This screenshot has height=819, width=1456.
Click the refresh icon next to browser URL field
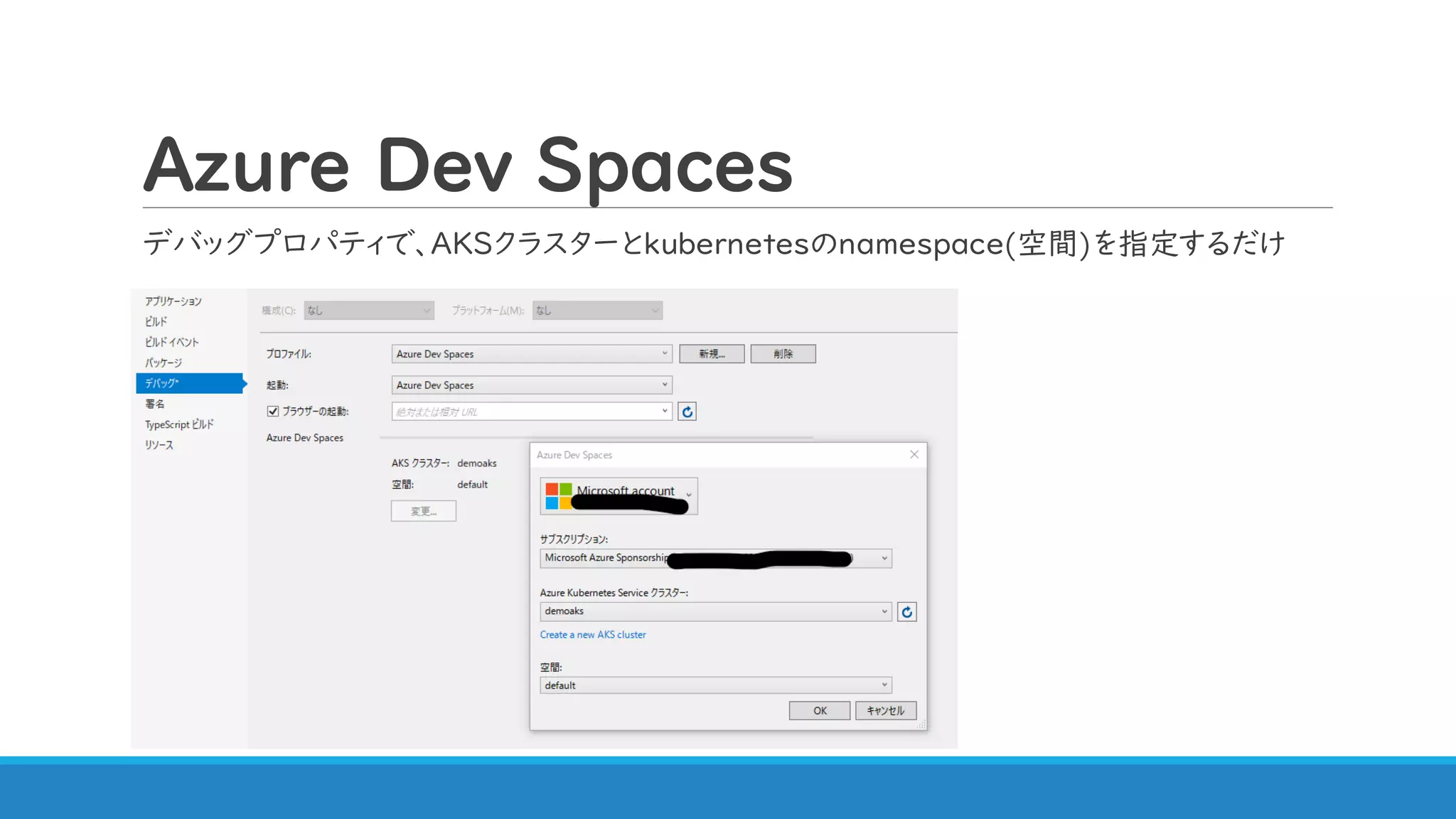point(687,412)
